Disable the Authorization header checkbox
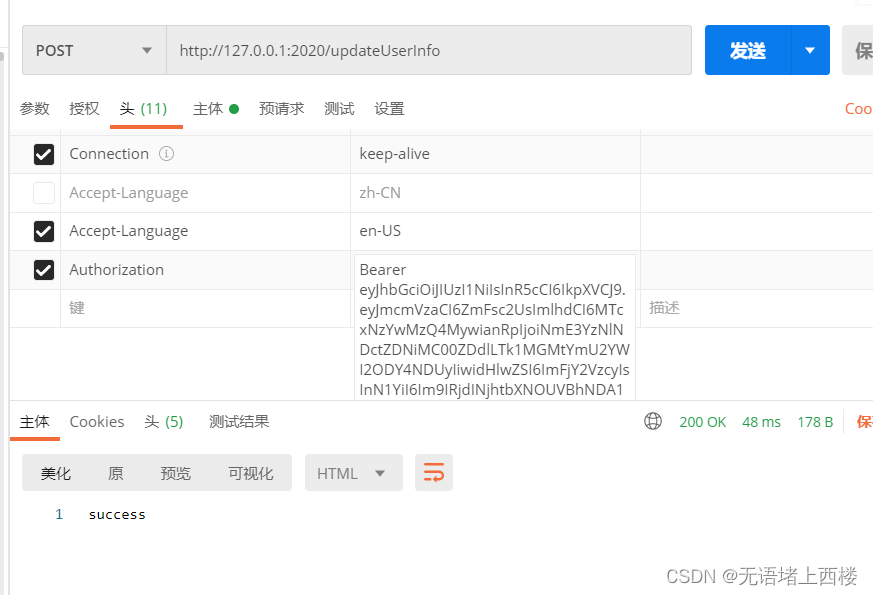Viewport: 873px width, 595px height. [43, 269]
